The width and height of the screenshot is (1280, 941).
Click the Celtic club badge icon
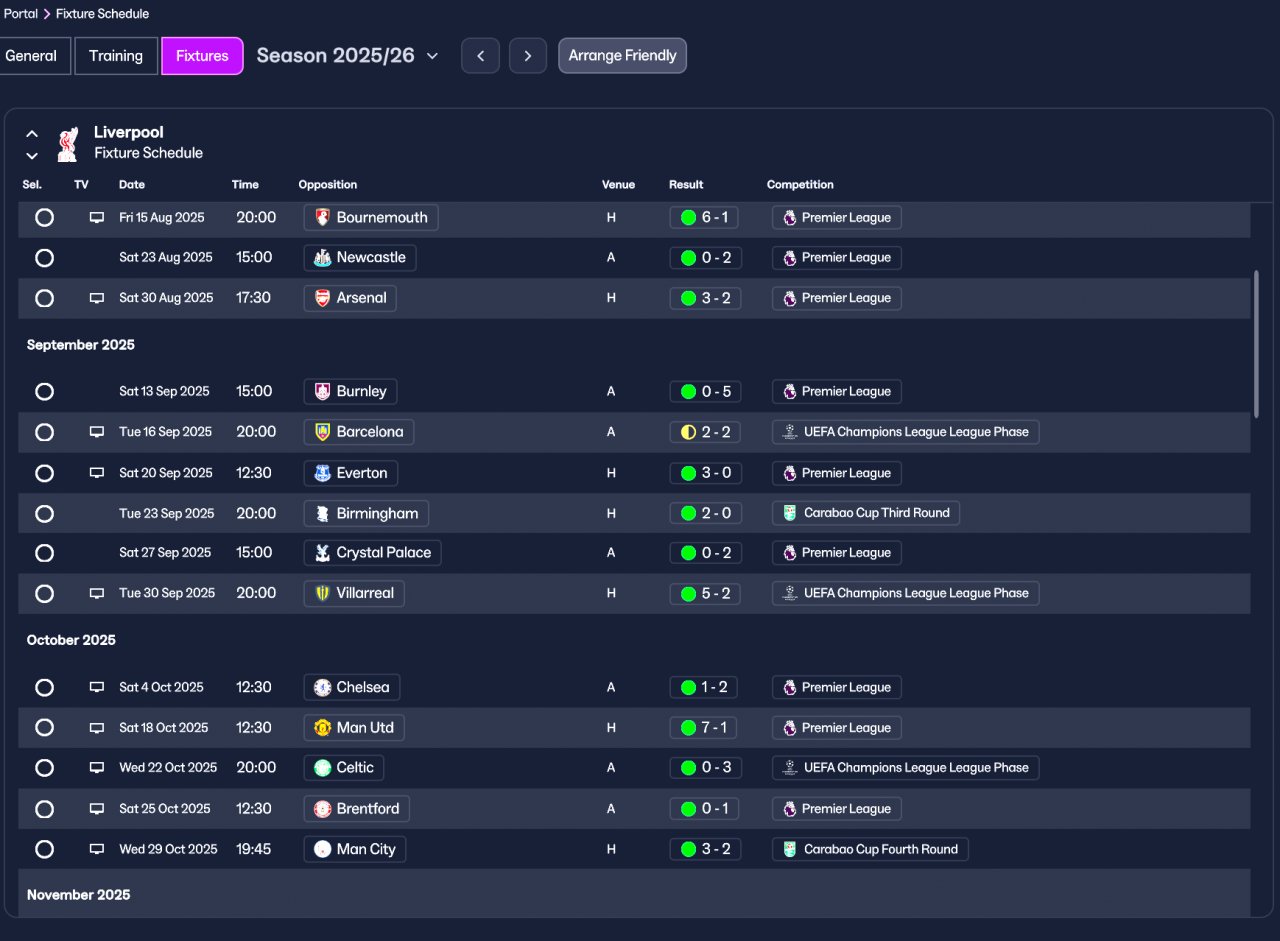click(x=322, y=768)
